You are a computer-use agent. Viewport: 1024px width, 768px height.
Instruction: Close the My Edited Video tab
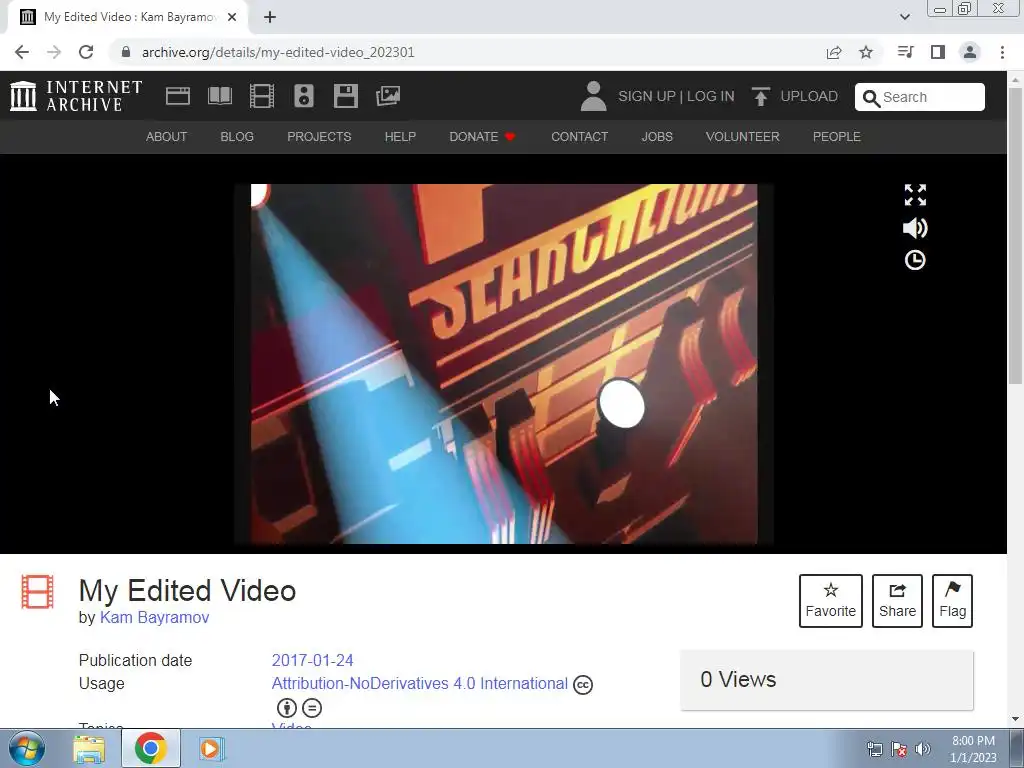tap(232, 17)
